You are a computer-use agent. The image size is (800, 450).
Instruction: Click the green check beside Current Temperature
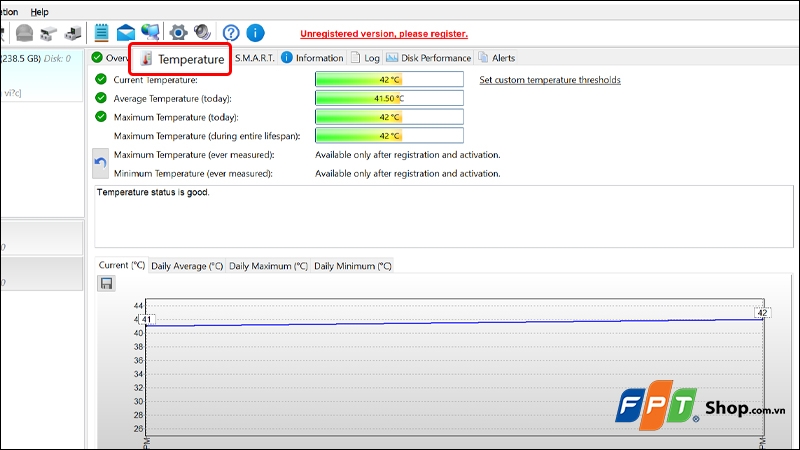pyautogui.click(x=101, y=79)
